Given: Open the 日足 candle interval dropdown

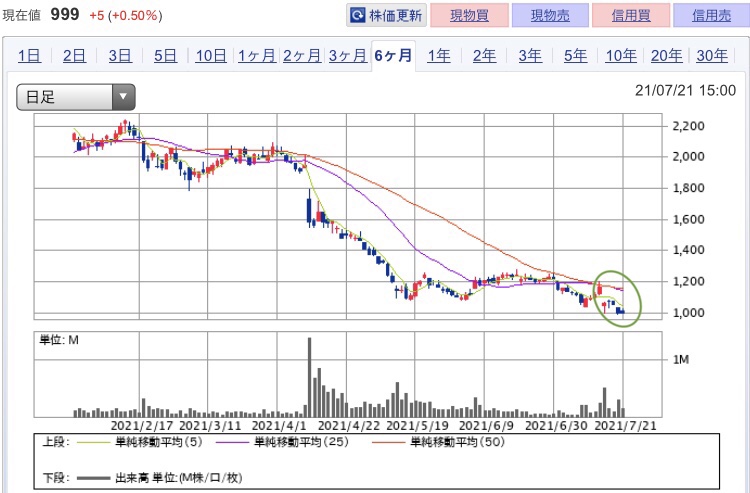Looking at the screenshot, I should click(x=76, y=97).
